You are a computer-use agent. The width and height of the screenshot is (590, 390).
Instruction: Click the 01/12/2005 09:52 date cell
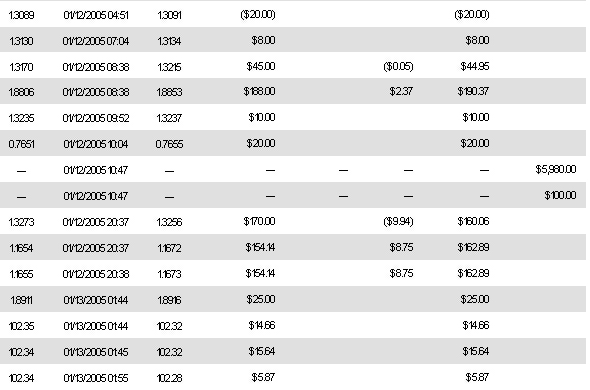tap(96, 118)
